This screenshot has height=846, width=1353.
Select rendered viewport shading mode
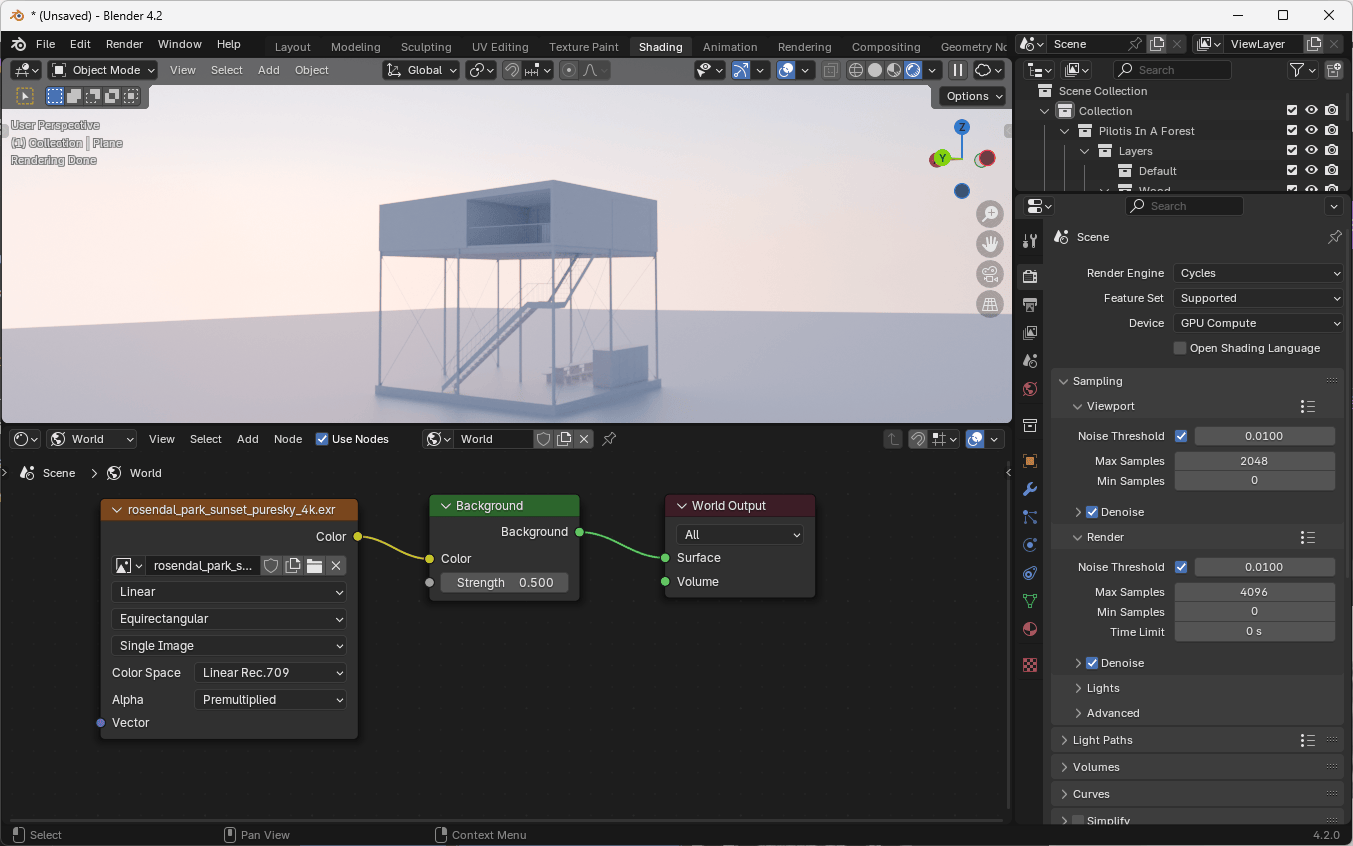pyautogui.click(x=913, y=70)
